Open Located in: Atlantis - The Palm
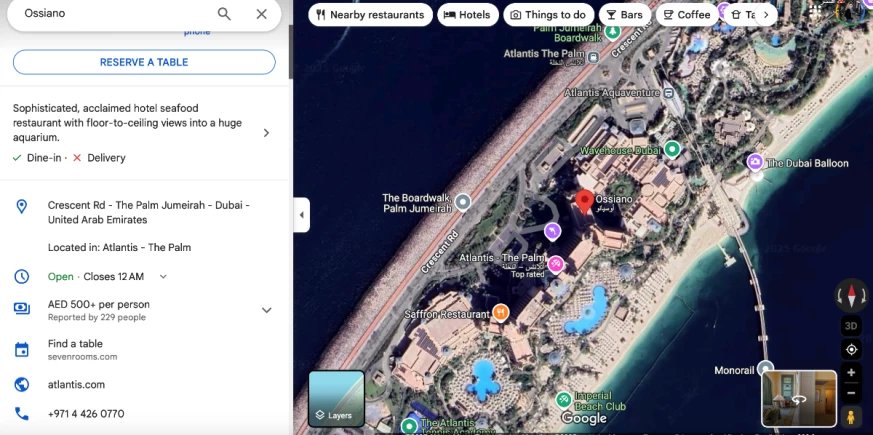 point(119,247)
